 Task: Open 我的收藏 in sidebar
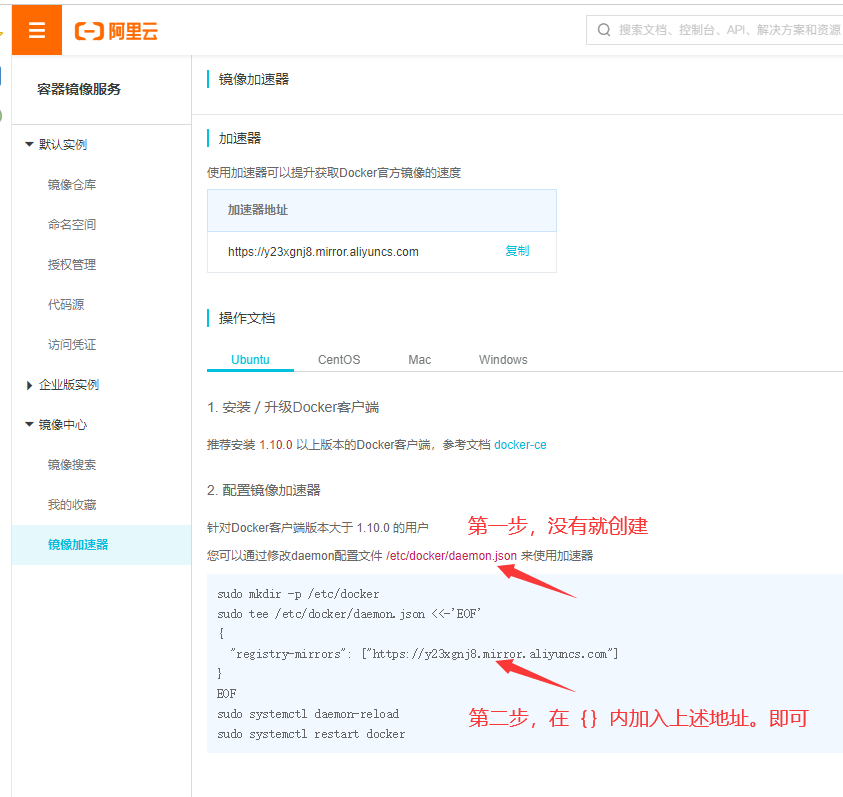[x=72, y=504]
